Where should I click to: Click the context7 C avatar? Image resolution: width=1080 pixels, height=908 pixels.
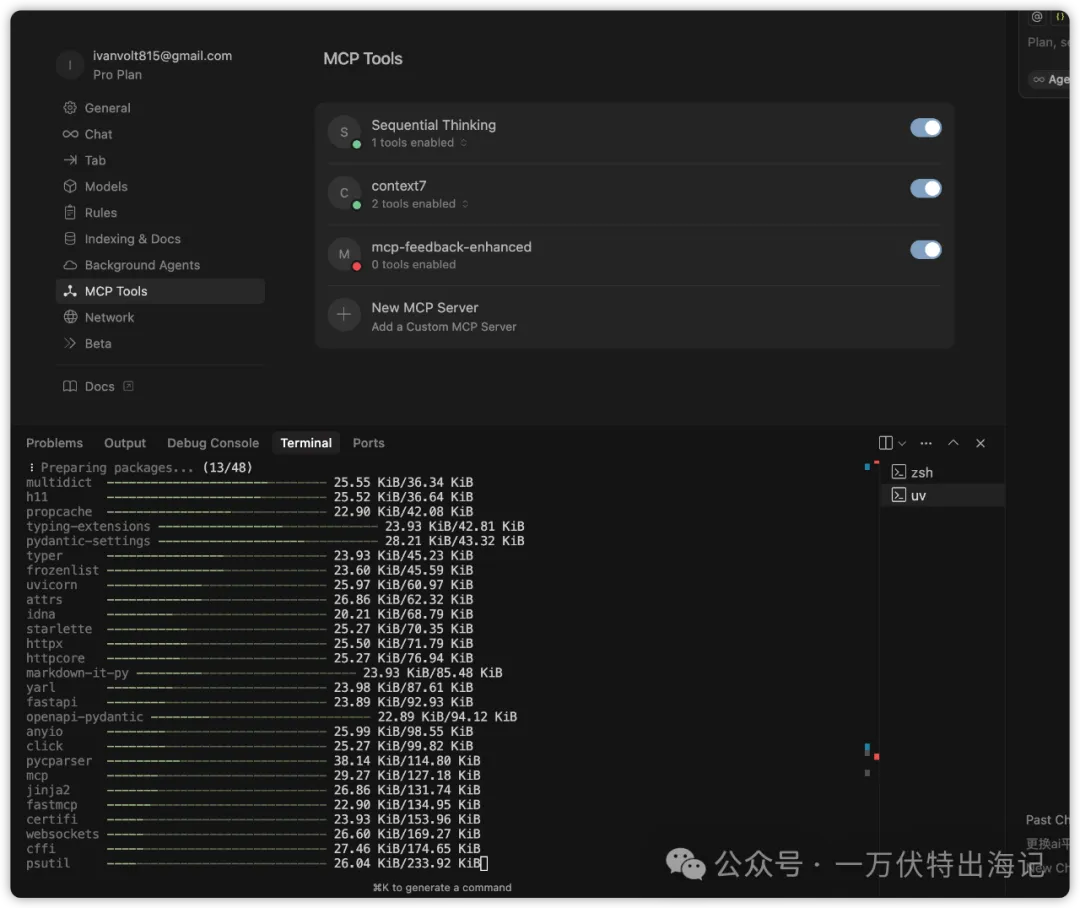tap(344, 193)
